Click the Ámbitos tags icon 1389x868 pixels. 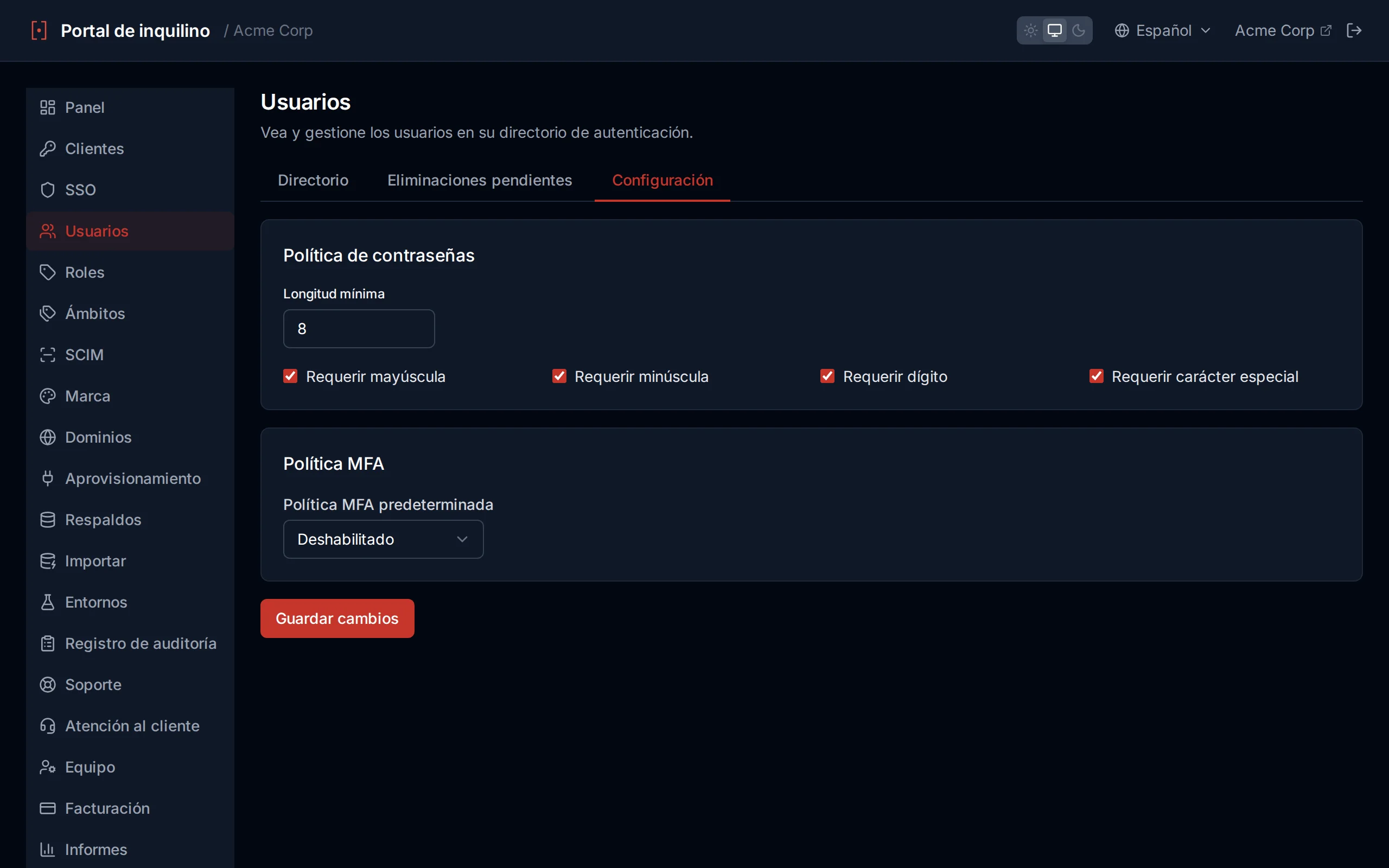tap(48, 314)
